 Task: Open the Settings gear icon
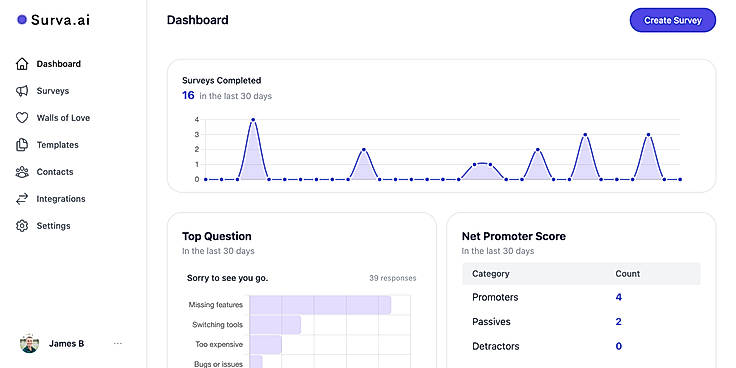[22, 226]
